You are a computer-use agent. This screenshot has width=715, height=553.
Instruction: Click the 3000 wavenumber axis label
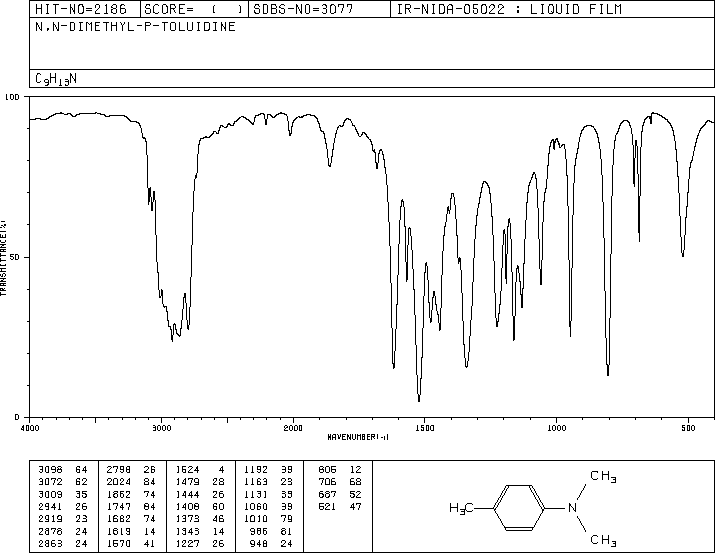[x=161, y=428]
